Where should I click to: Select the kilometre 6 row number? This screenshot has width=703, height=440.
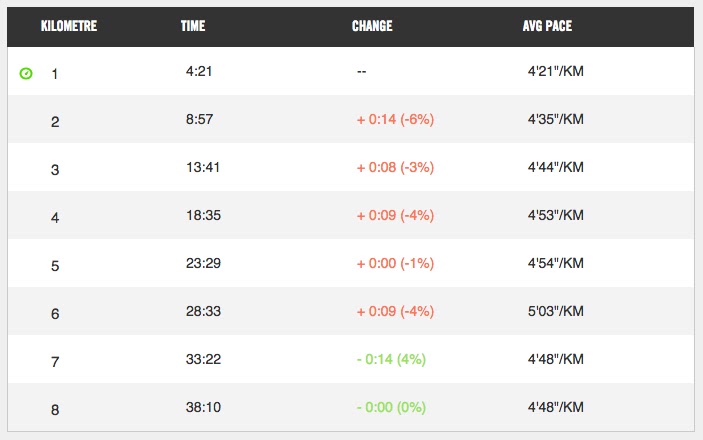pos(55,313)
